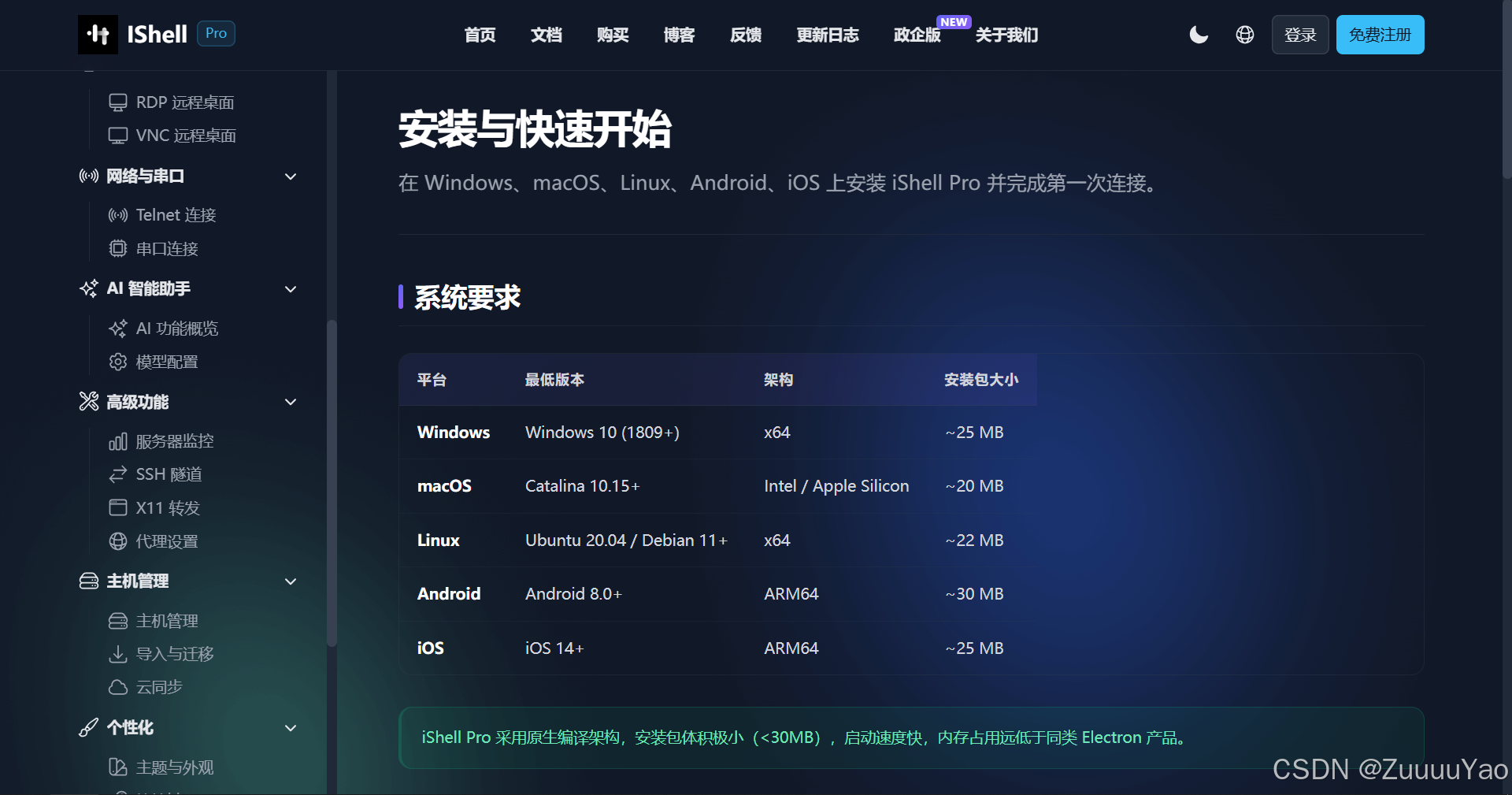Screen dimensions: 1512x795
Task: Open the 云同步 doc link
Action: 159,687
